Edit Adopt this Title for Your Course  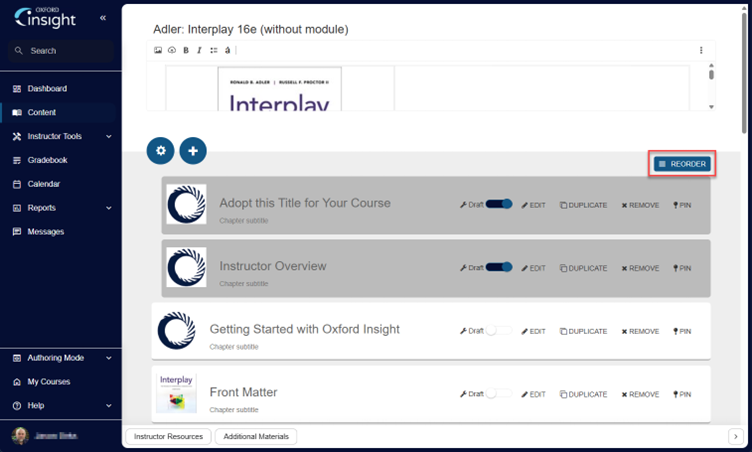[x=533, y=205]
